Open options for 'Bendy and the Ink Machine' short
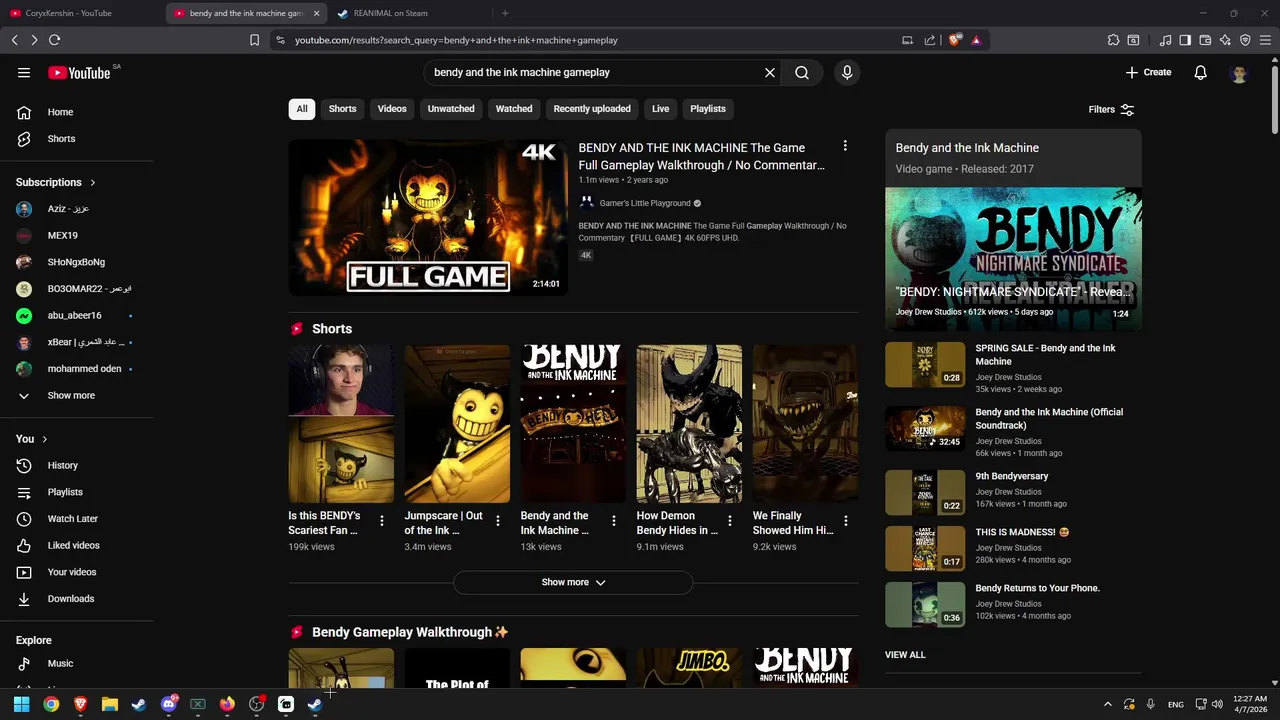The height and width of the screenshot is (720, 1280). pos(614,521)
